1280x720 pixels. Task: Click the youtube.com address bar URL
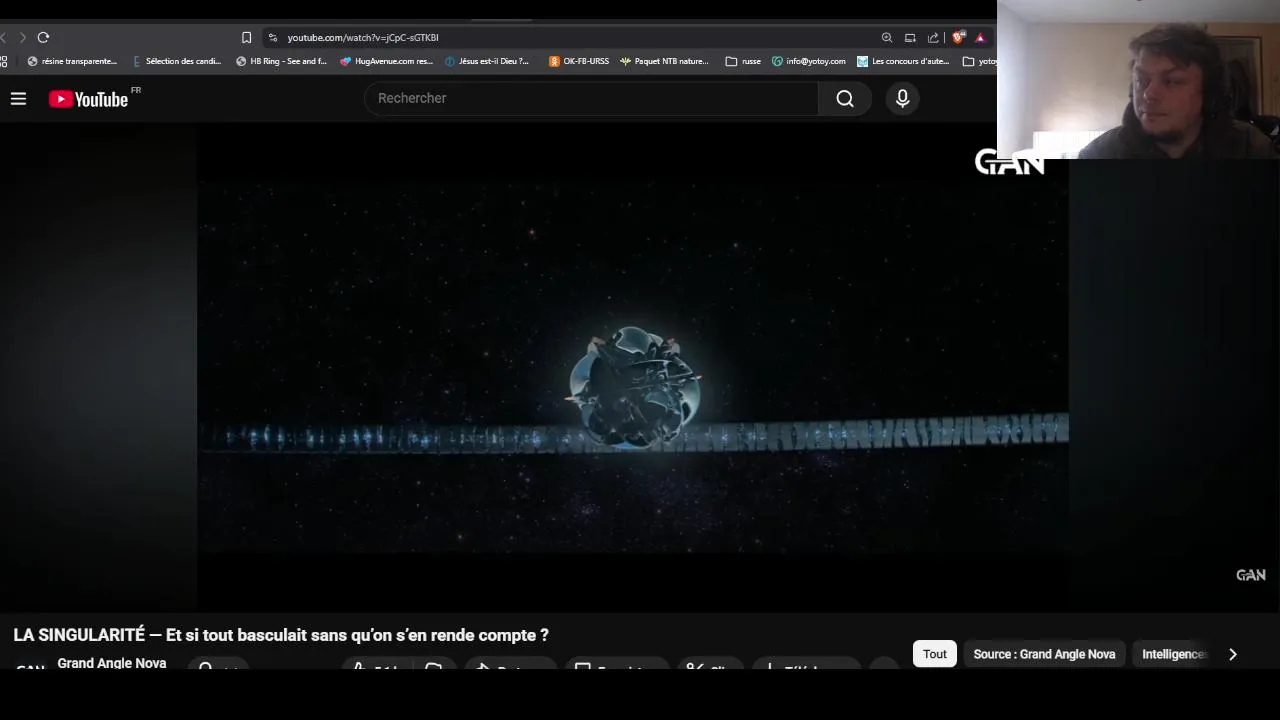tap(362, 38)
